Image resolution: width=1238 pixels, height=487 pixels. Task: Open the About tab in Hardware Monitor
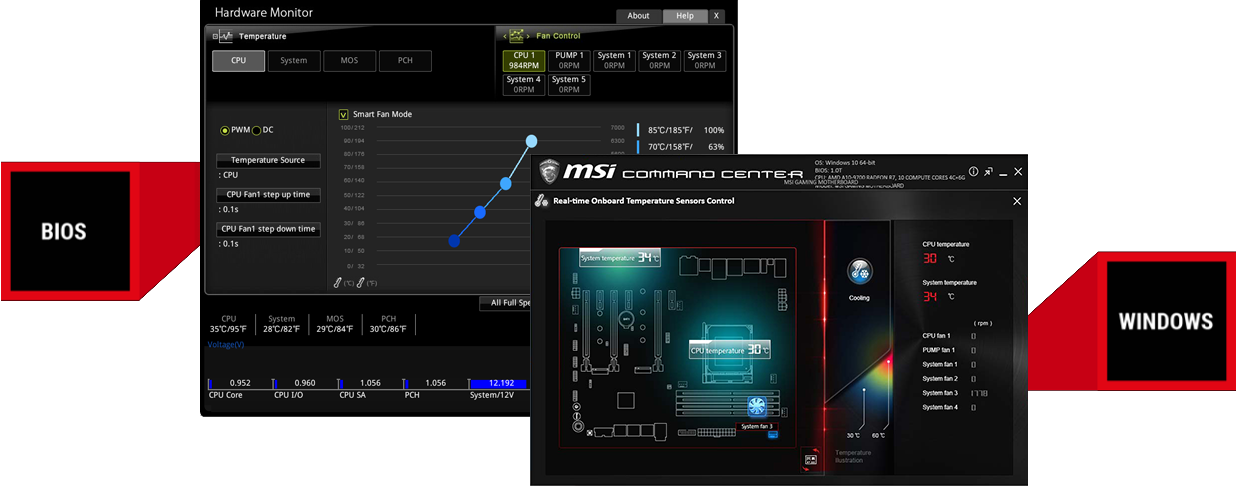[638, 16]
